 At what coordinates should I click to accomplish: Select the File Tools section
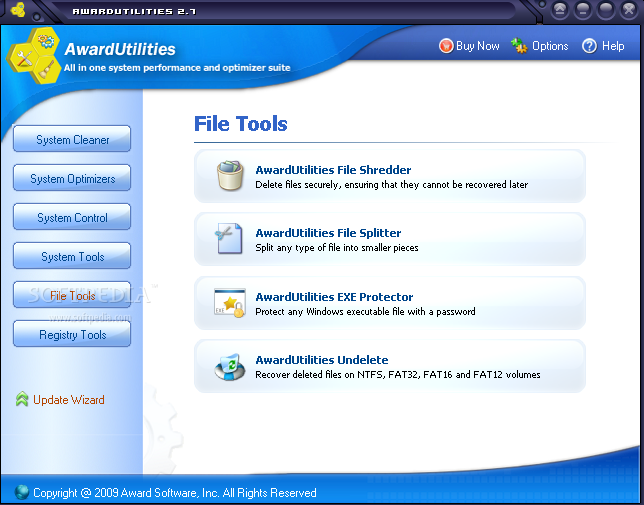point(72,295)
